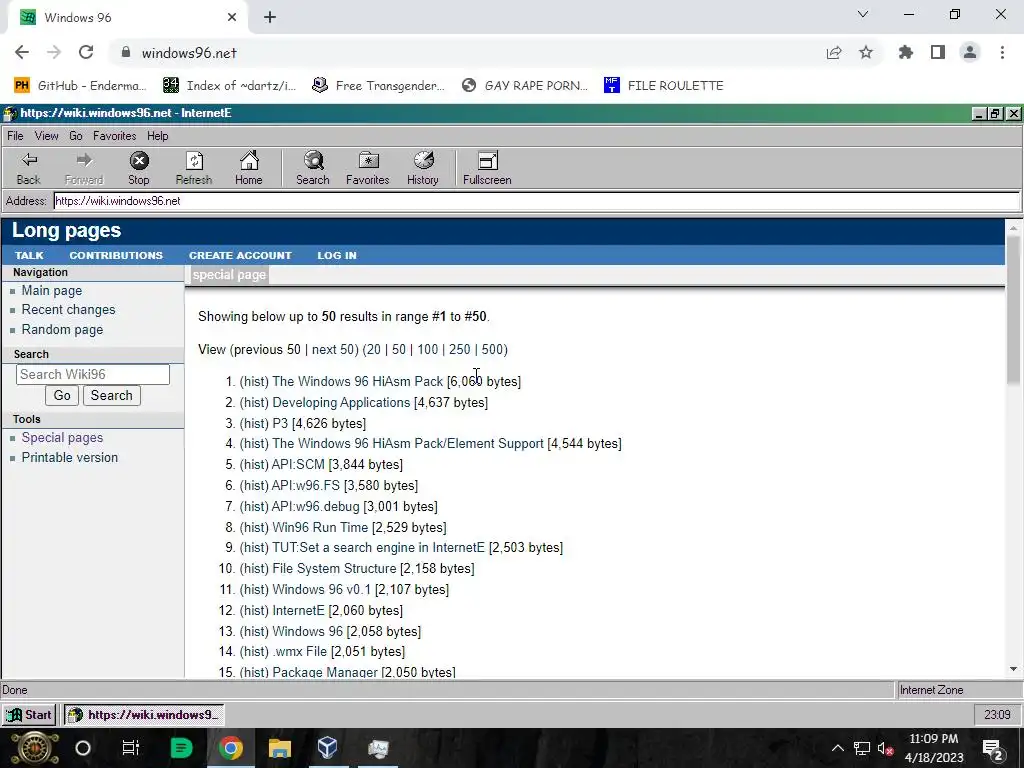Close the Windows 96 tab
This screenshot has height=768, width=1024.
232,18
